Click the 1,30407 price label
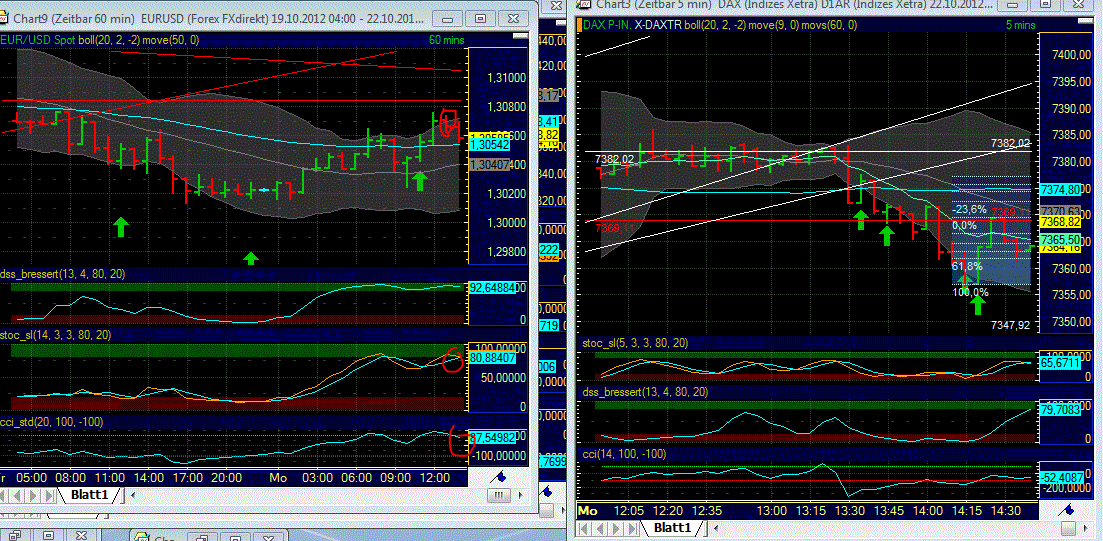The height and width of the screenshot is (541, 1103). (x=489, y=165)
